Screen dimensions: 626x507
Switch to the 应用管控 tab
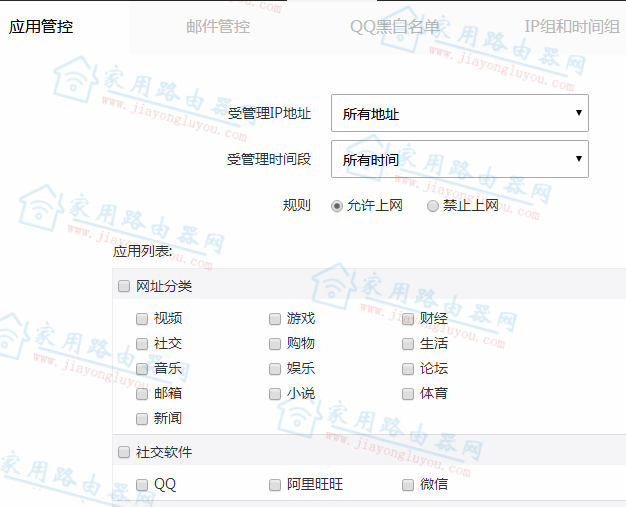[41, 27]
